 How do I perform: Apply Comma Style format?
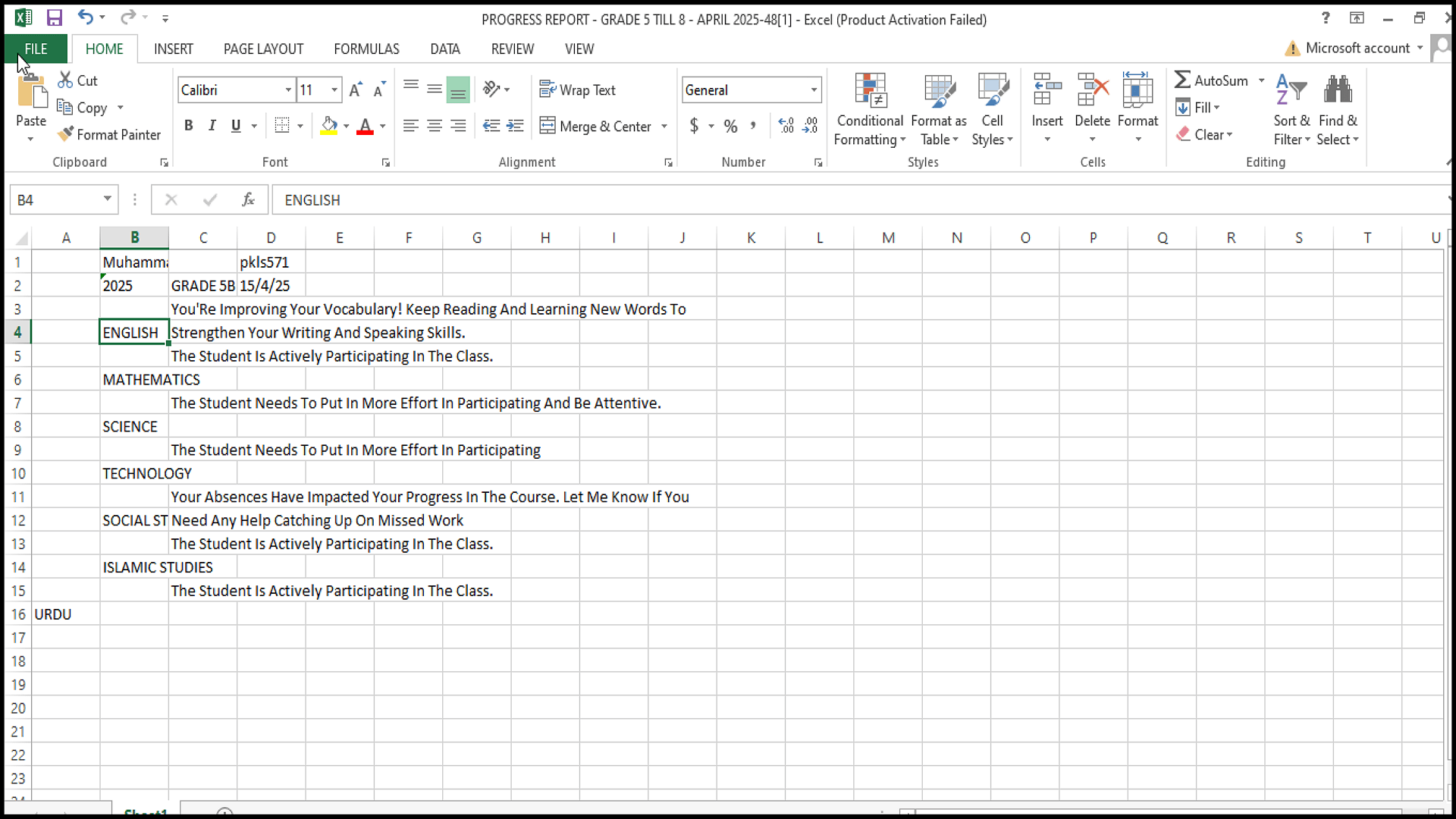753,125
